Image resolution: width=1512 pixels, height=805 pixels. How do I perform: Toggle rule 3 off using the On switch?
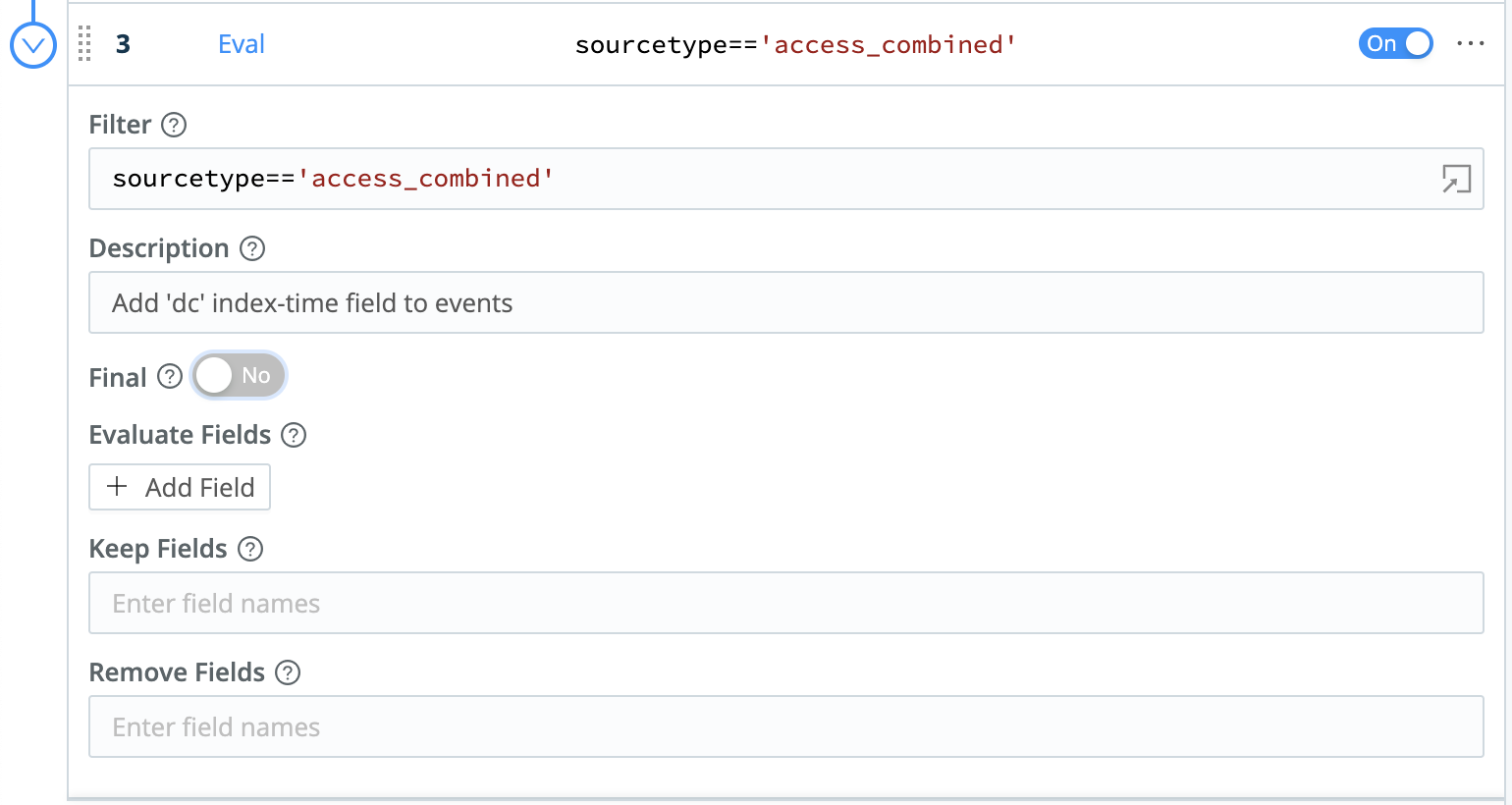pyautogui.click(x=1395, y=43)
